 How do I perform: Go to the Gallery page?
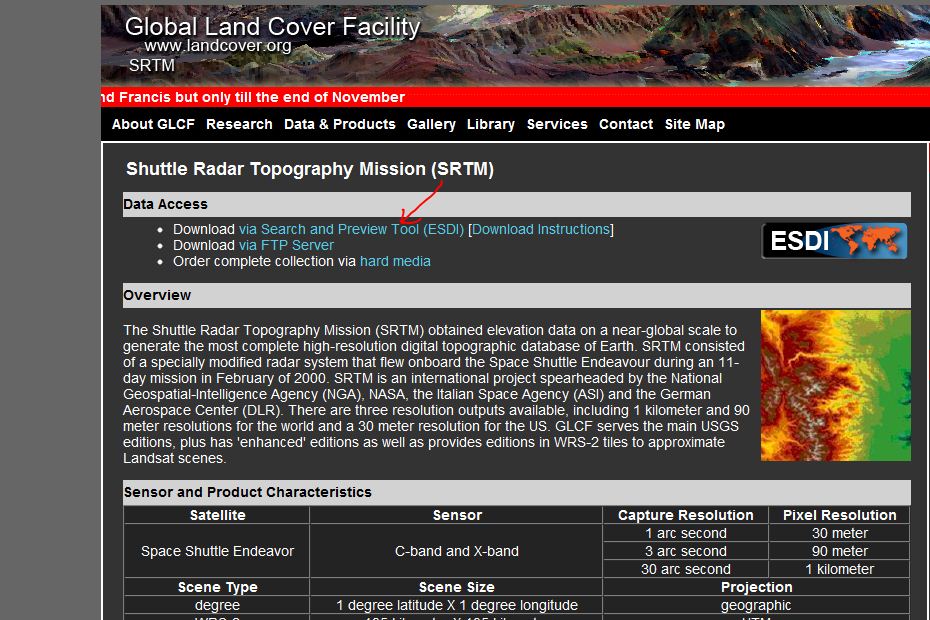coord(431,124)
